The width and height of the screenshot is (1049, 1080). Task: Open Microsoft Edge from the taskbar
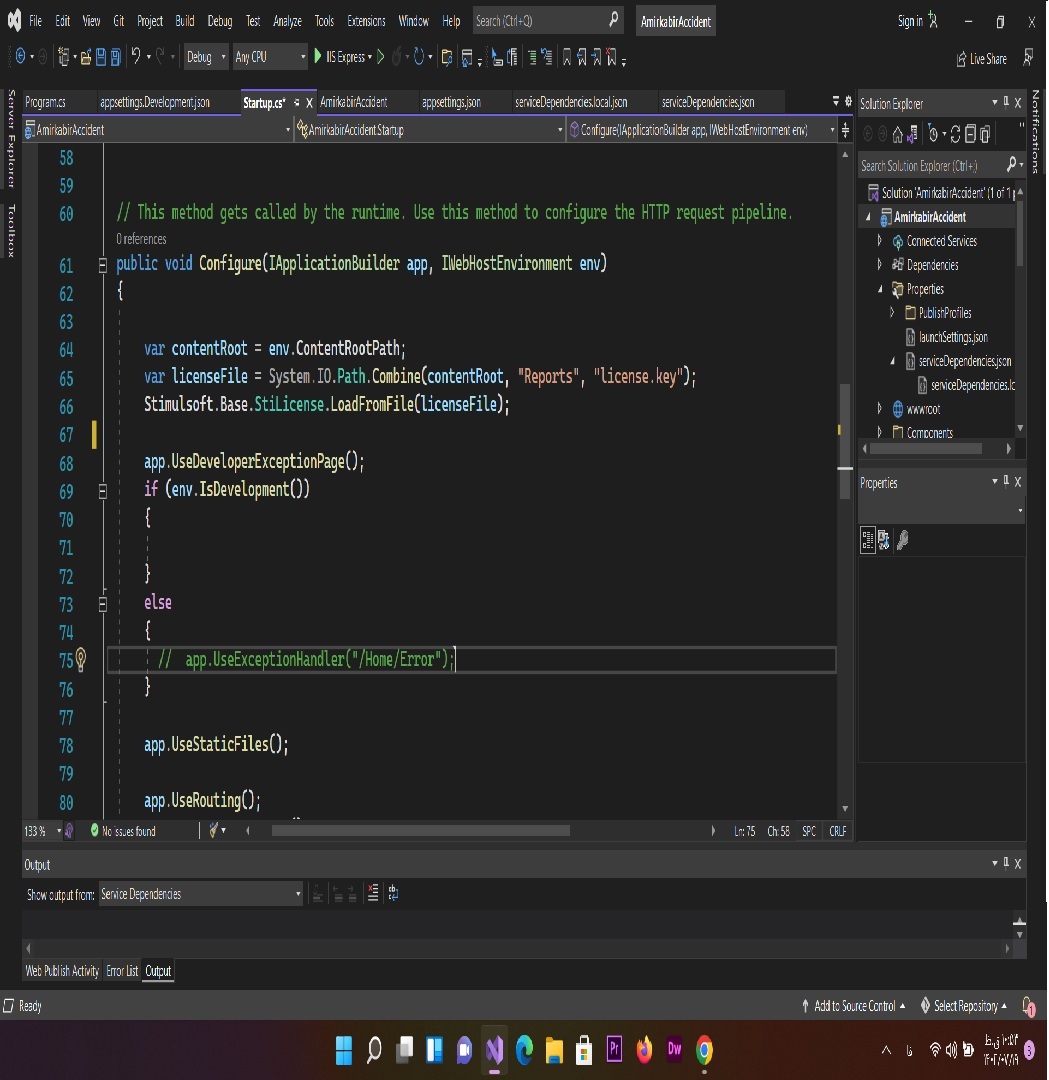pos(524,1049)
